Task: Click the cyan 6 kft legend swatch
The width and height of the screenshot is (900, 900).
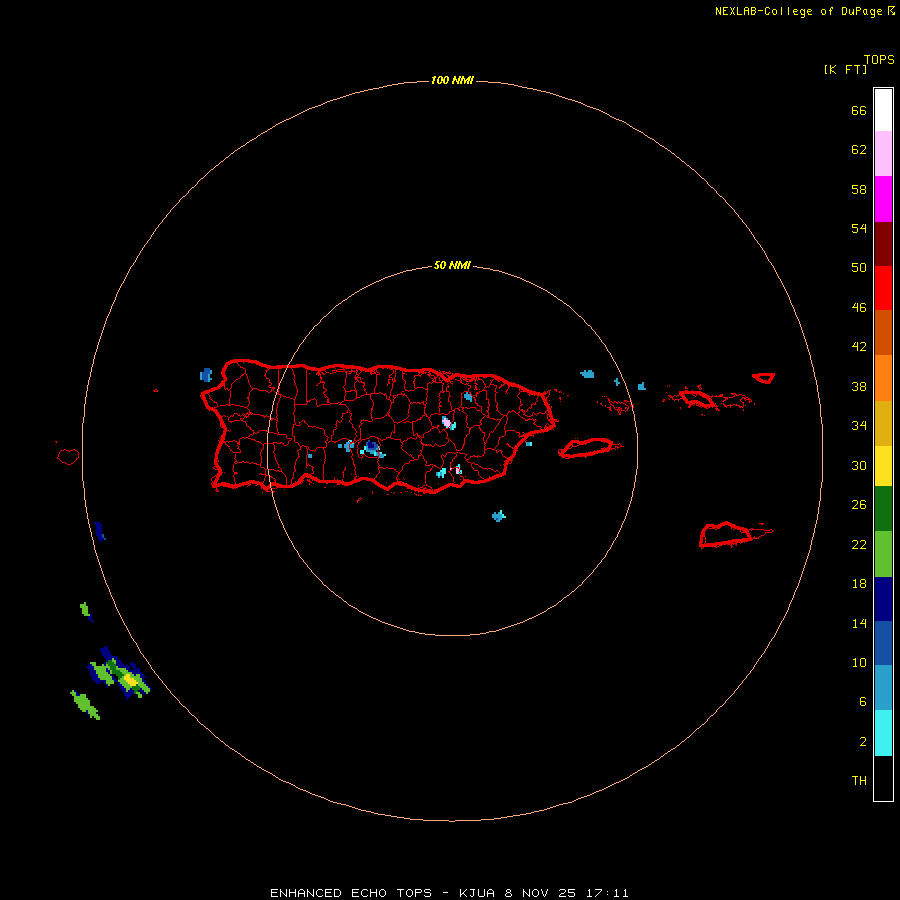Action: [x=883, y=733]
